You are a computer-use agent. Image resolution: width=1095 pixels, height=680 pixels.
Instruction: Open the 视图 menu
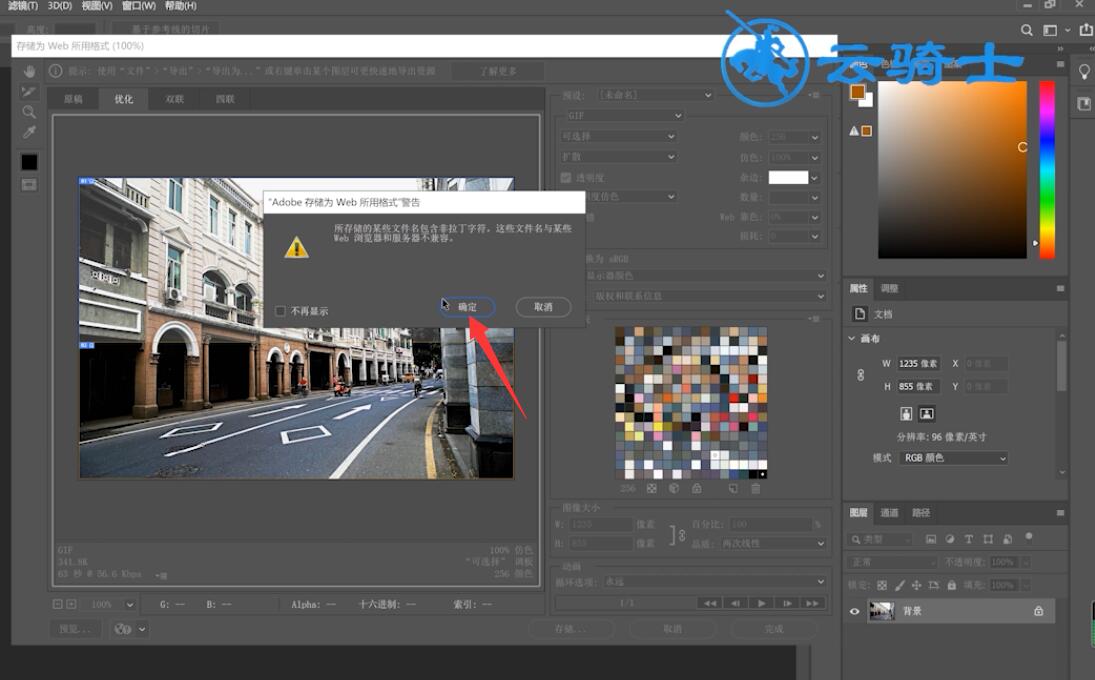97,6
